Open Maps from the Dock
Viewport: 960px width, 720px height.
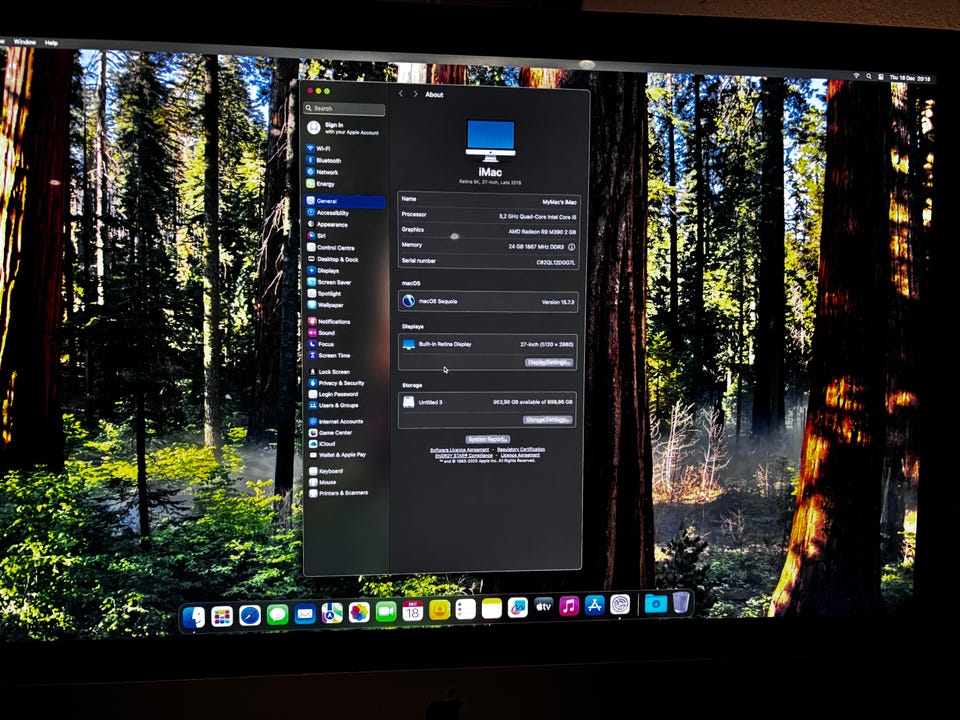pos(332,613)
